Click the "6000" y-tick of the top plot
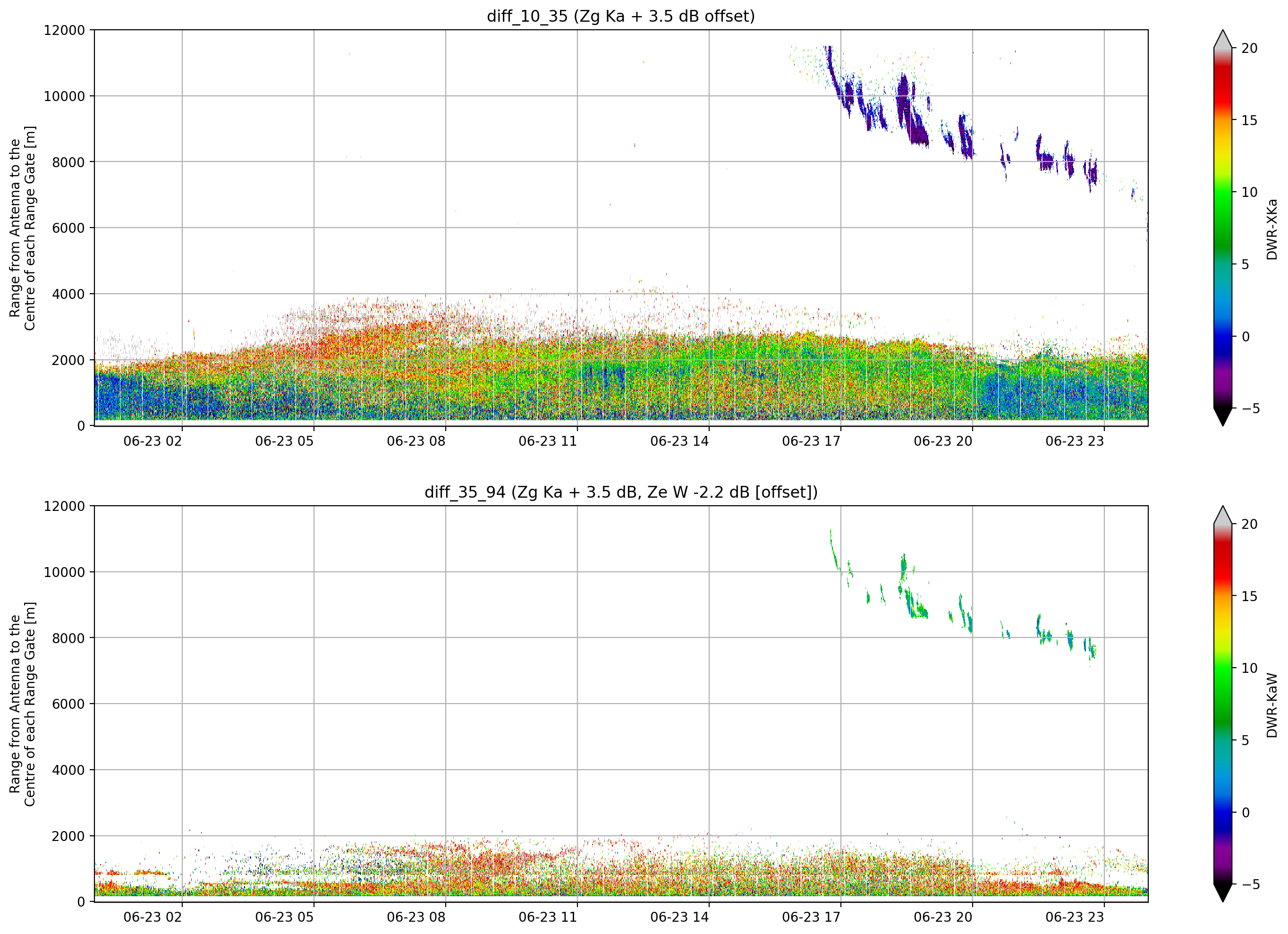The height and width of the screenshot is (934, 1288). click(68, 228)
